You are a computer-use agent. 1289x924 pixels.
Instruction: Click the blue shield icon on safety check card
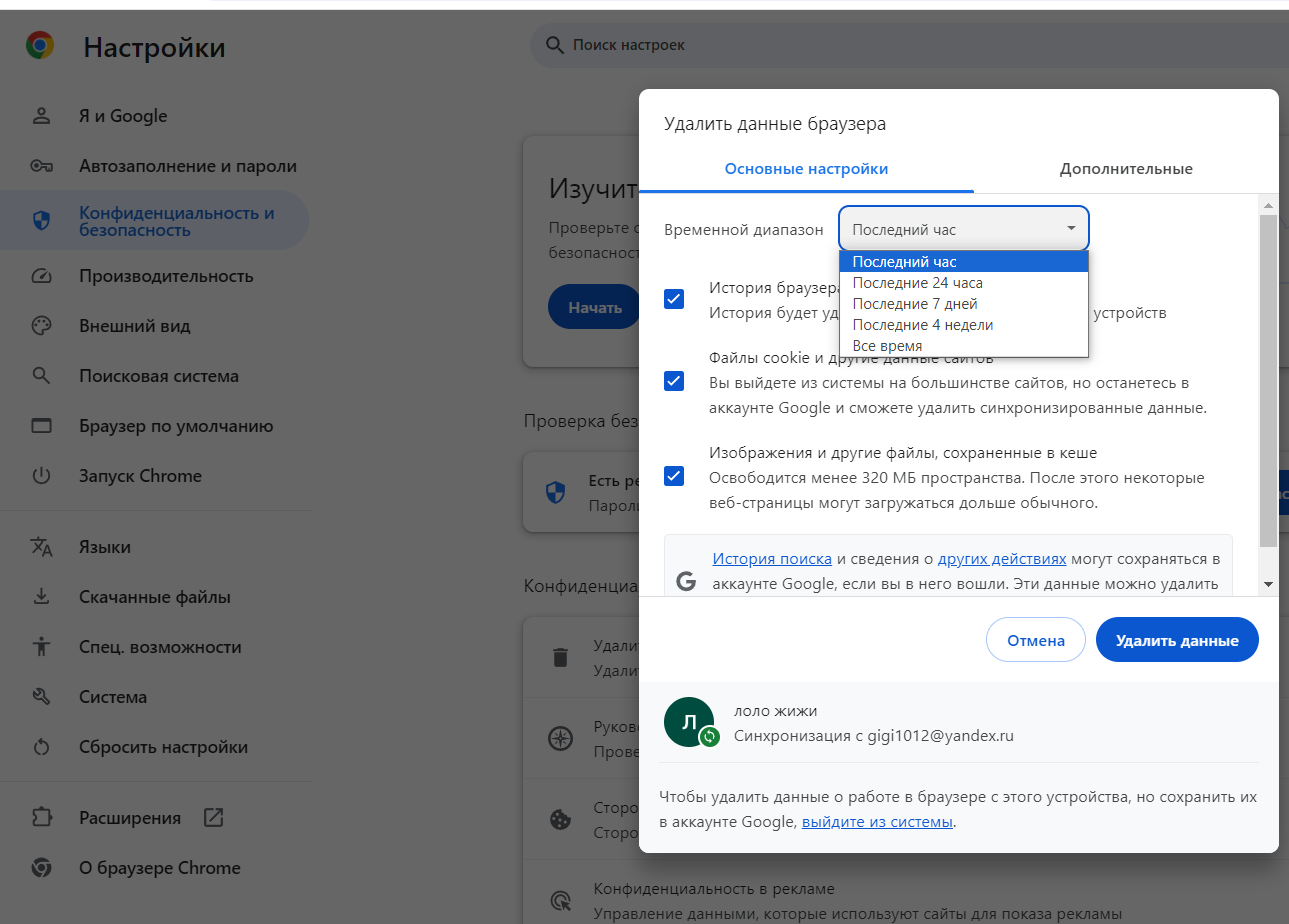pyautogui.click(x=555, y=492)
